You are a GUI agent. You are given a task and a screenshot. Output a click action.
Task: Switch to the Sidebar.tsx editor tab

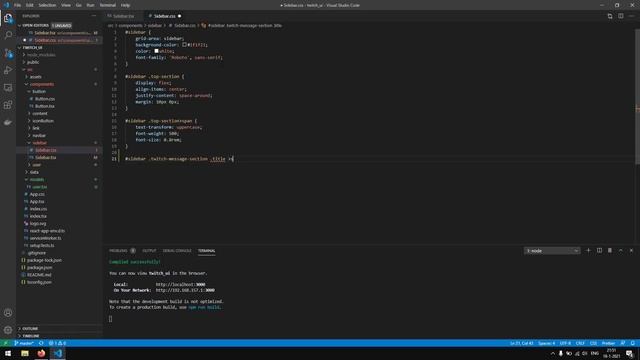tap(123, 16)
